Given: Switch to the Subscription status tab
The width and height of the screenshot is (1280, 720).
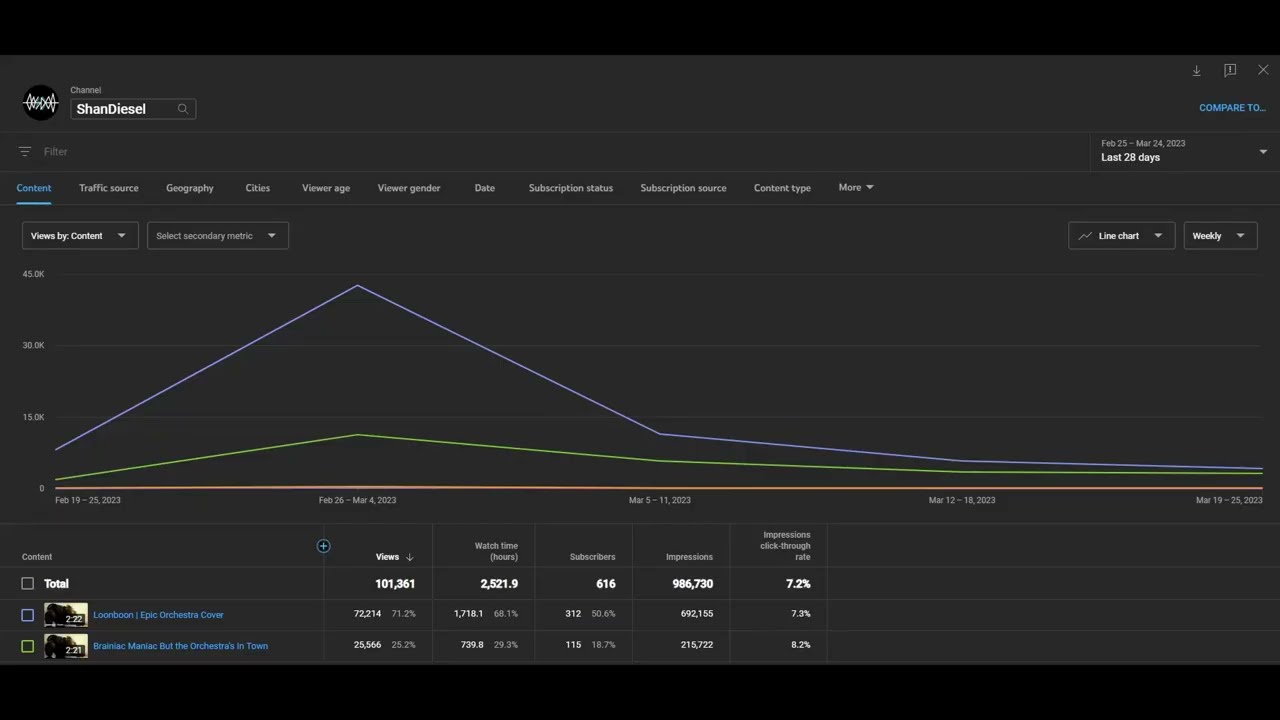Looking at the screenshot, I should point(571,188).
